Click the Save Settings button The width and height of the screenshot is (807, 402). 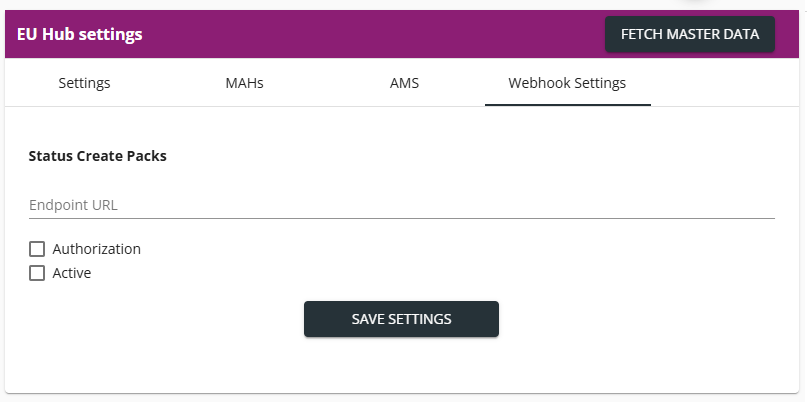click(x=401, y=319)
